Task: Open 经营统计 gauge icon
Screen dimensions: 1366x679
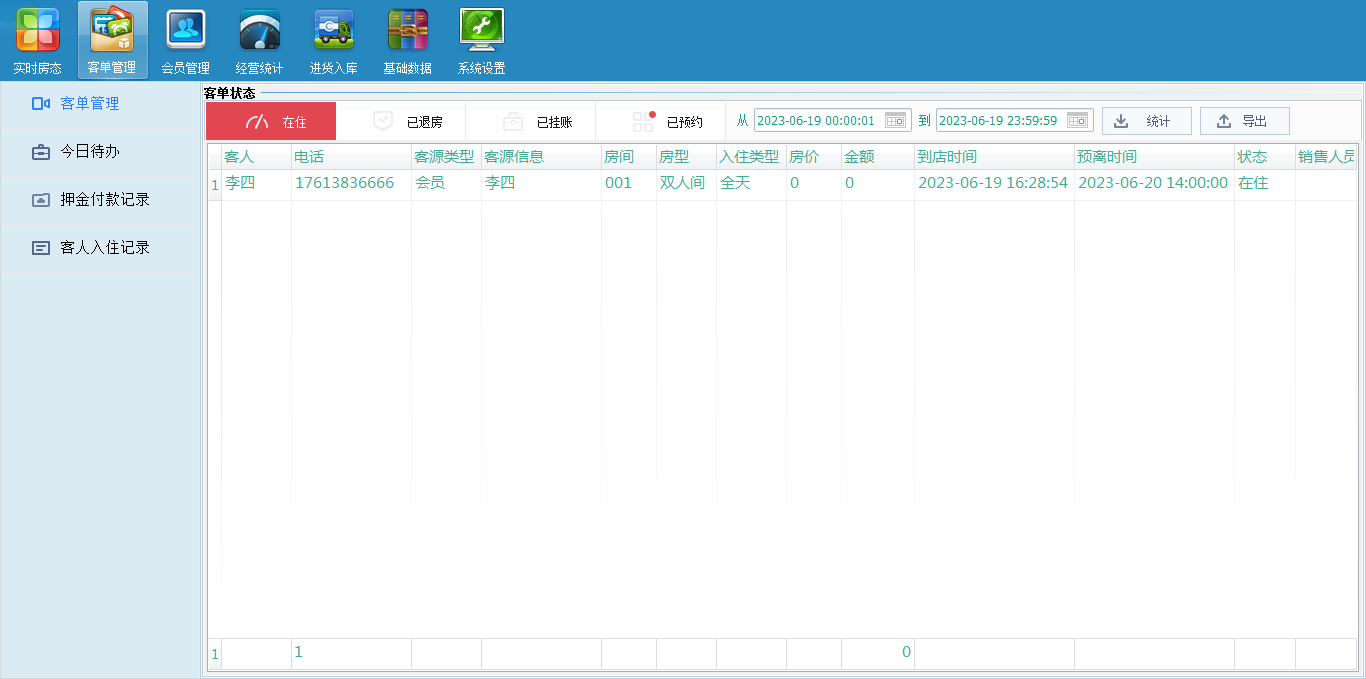Action: (x=259, y=31)
